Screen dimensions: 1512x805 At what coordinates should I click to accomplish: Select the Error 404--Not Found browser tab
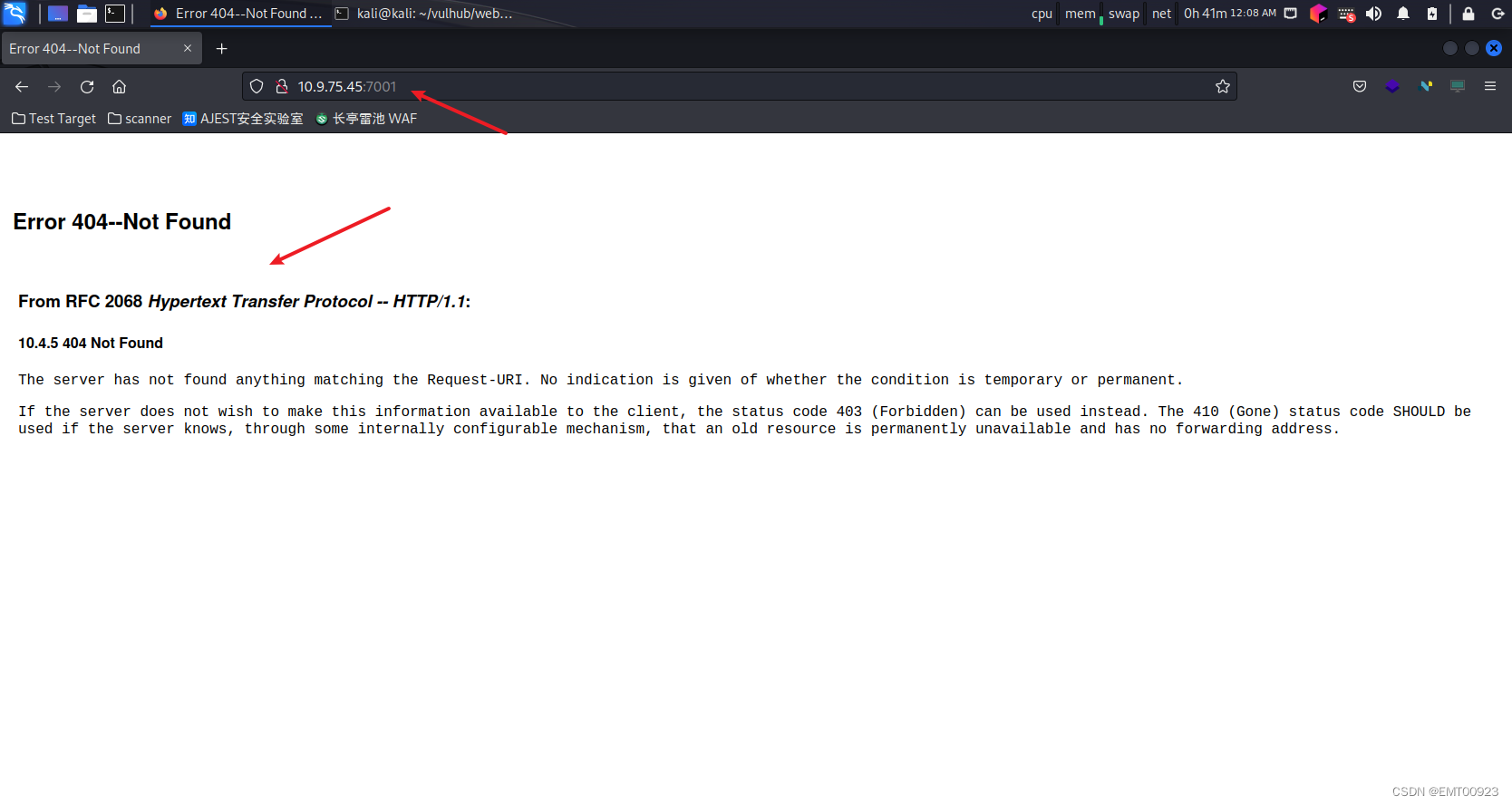(x=102, y=49)
